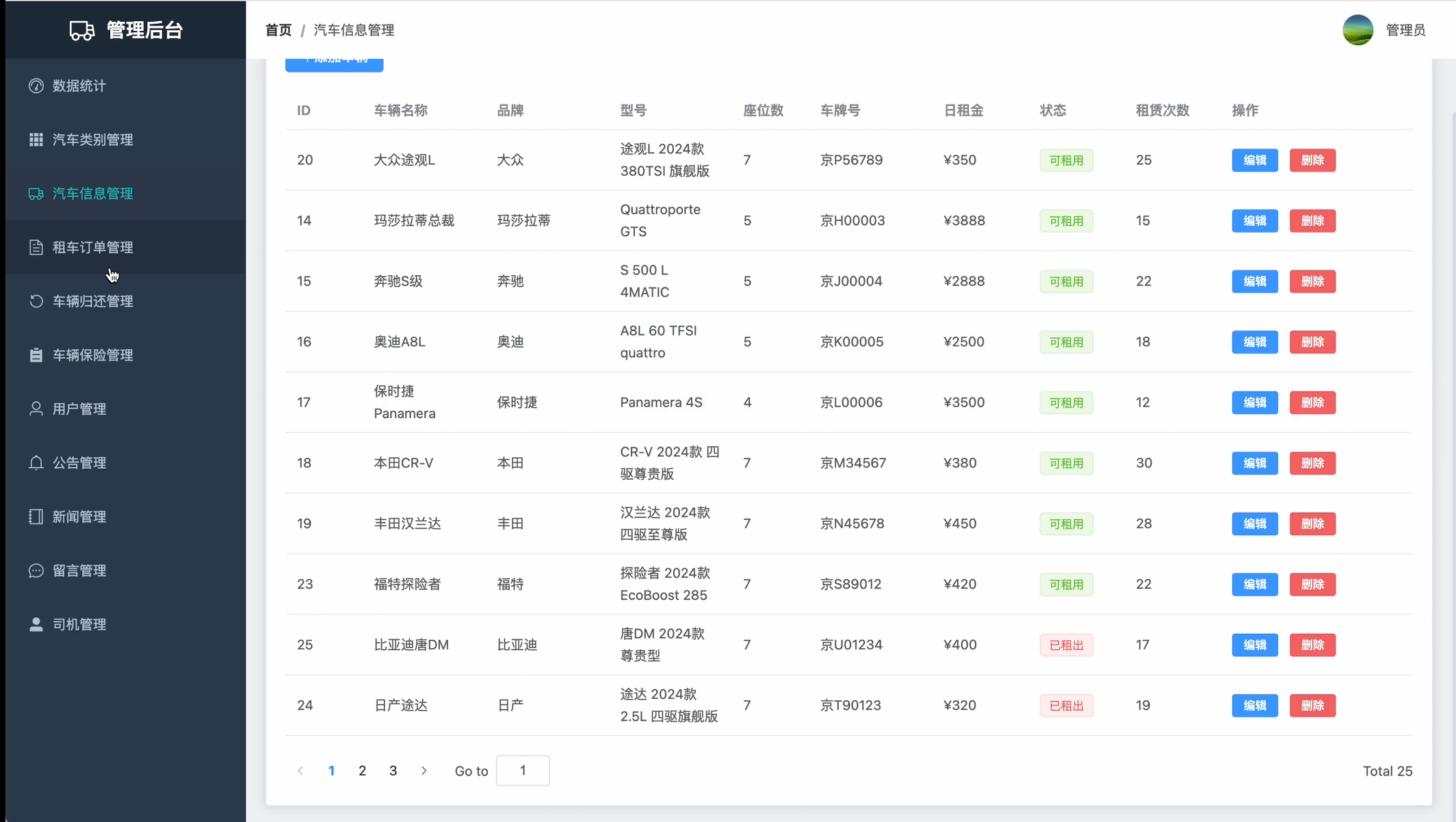
Task: Click the document icon for 租车订单管理
Action: (x=36, y=247)
